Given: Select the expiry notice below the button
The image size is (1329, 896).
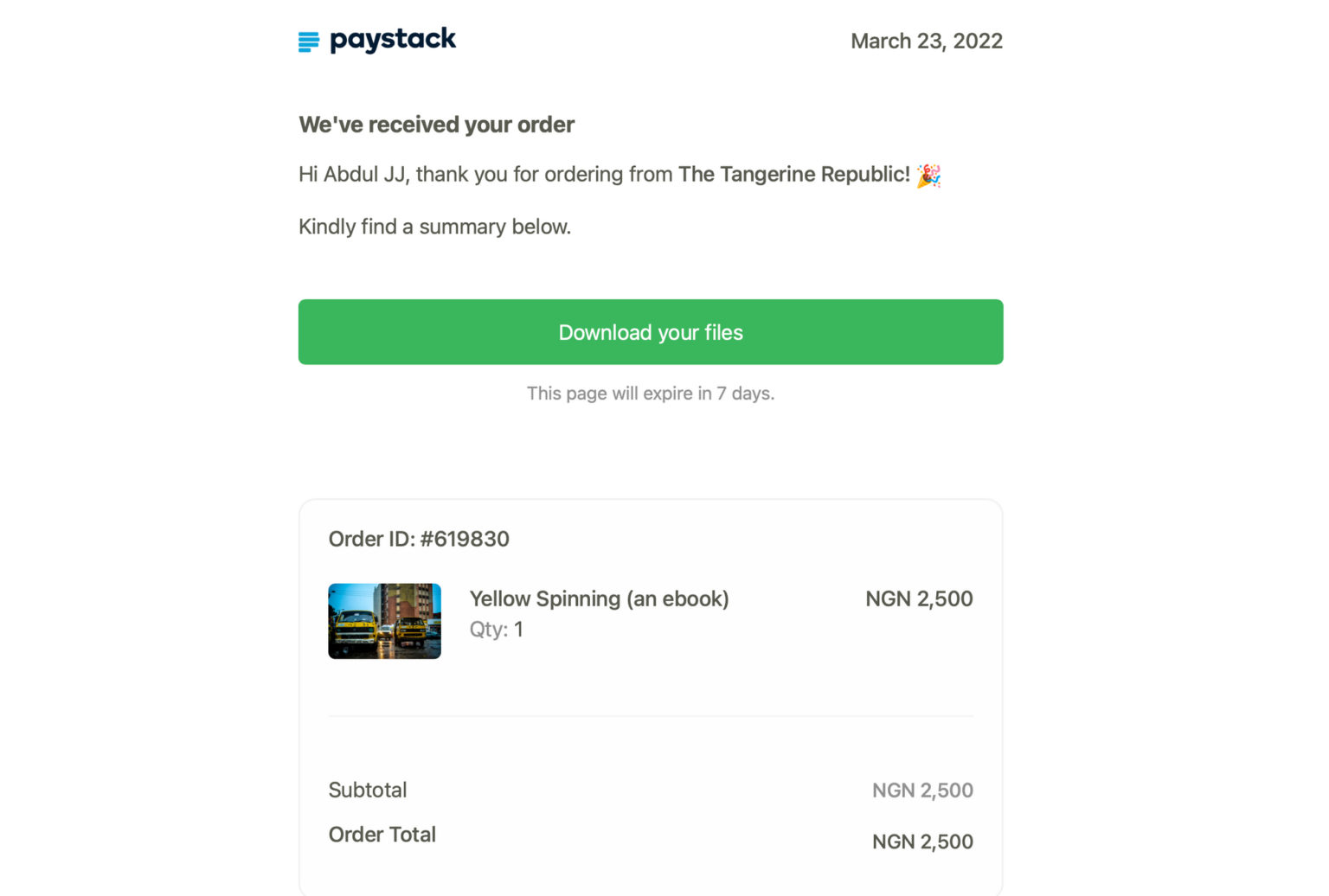Looking at the screenshot, I should (650, 393).
